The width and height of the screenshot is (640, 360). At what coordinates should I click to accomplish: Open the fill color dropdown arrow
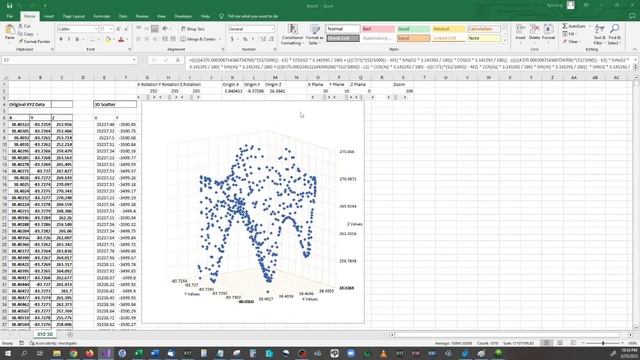(113, 40)
